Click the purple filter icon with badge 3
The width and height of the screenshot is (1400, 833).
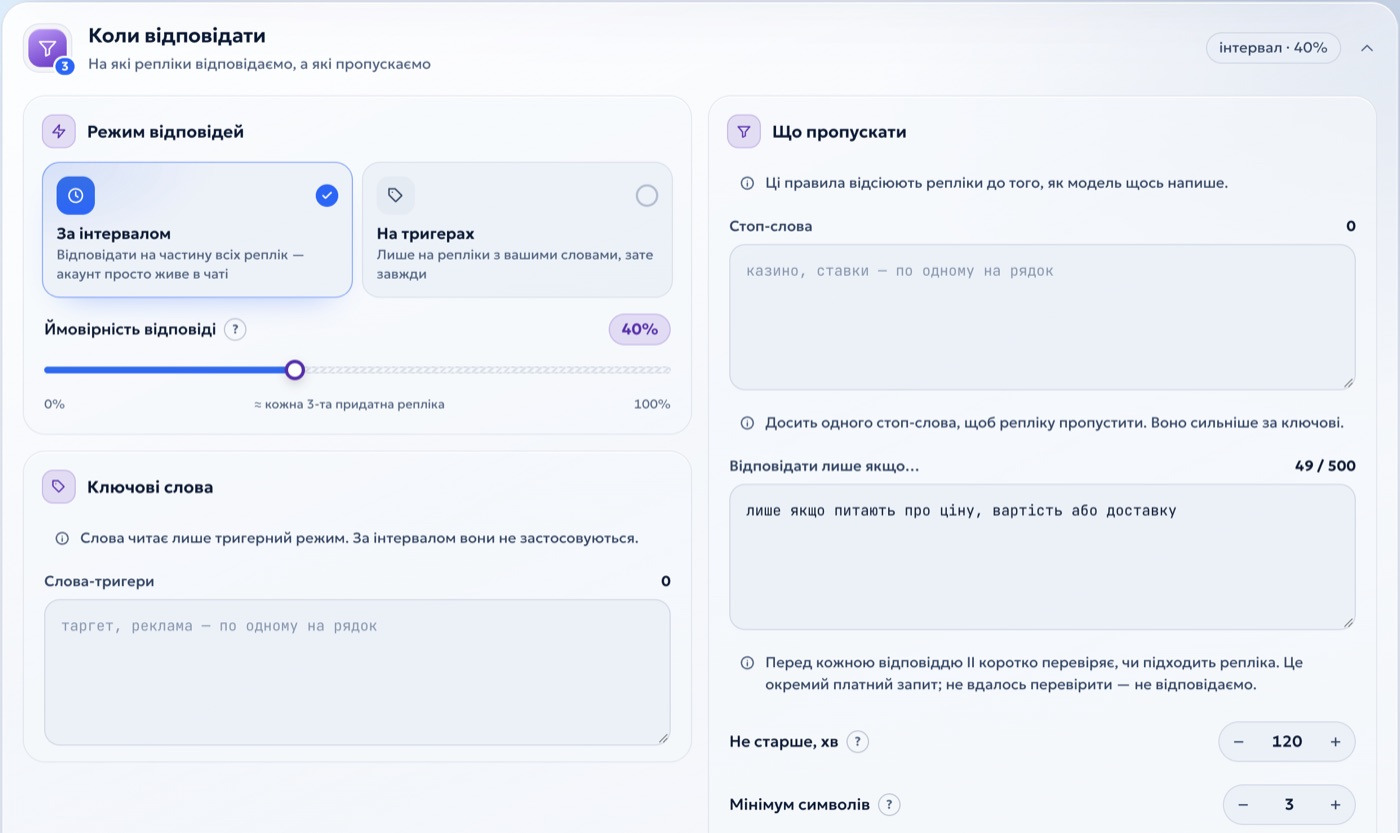[48, 48]
